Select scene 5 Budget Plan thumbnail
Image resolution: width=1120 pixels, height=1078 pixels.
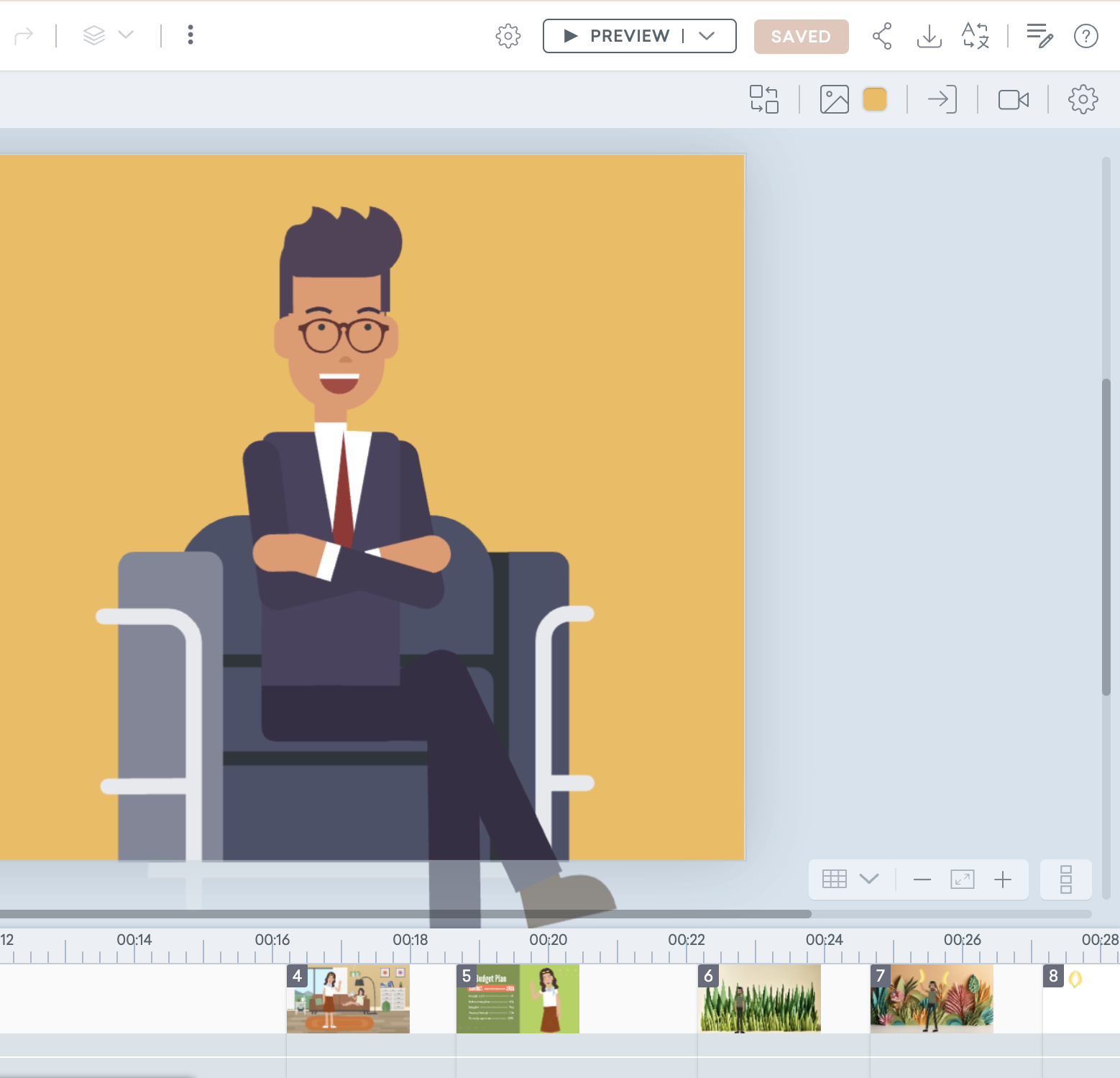tap(517, 999)
